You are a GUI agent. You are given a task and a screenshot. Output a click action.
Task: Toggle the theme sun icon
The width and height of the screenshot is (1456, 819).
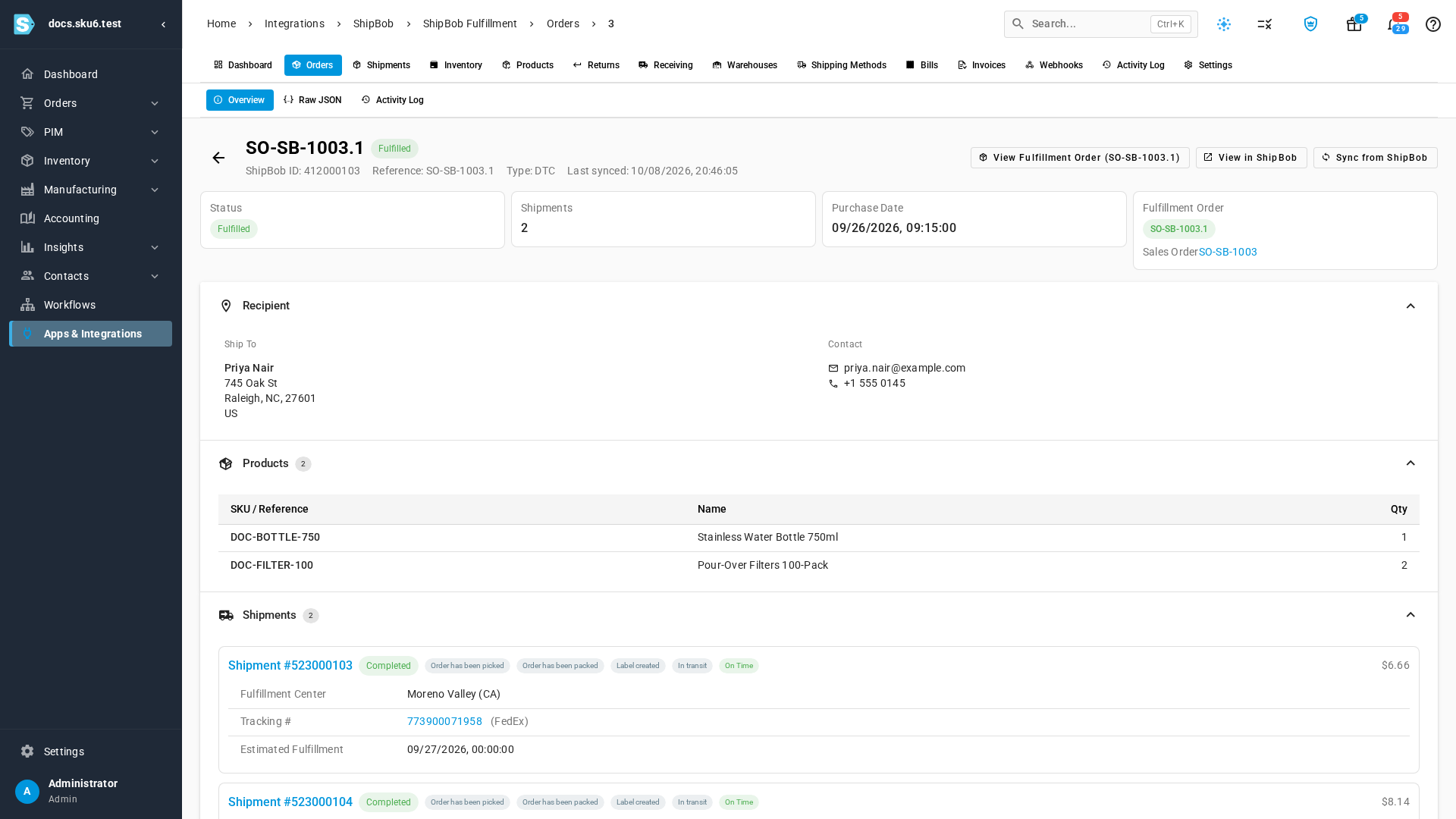(x=1224, y=24)
